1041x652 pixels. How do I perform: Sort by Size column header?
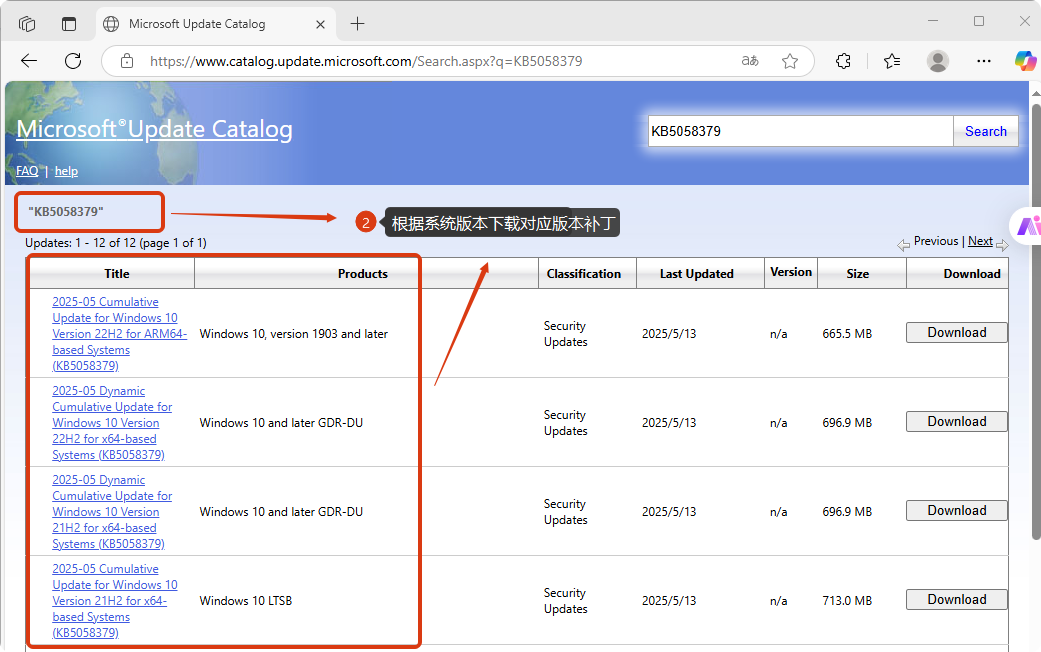point(857,274)
